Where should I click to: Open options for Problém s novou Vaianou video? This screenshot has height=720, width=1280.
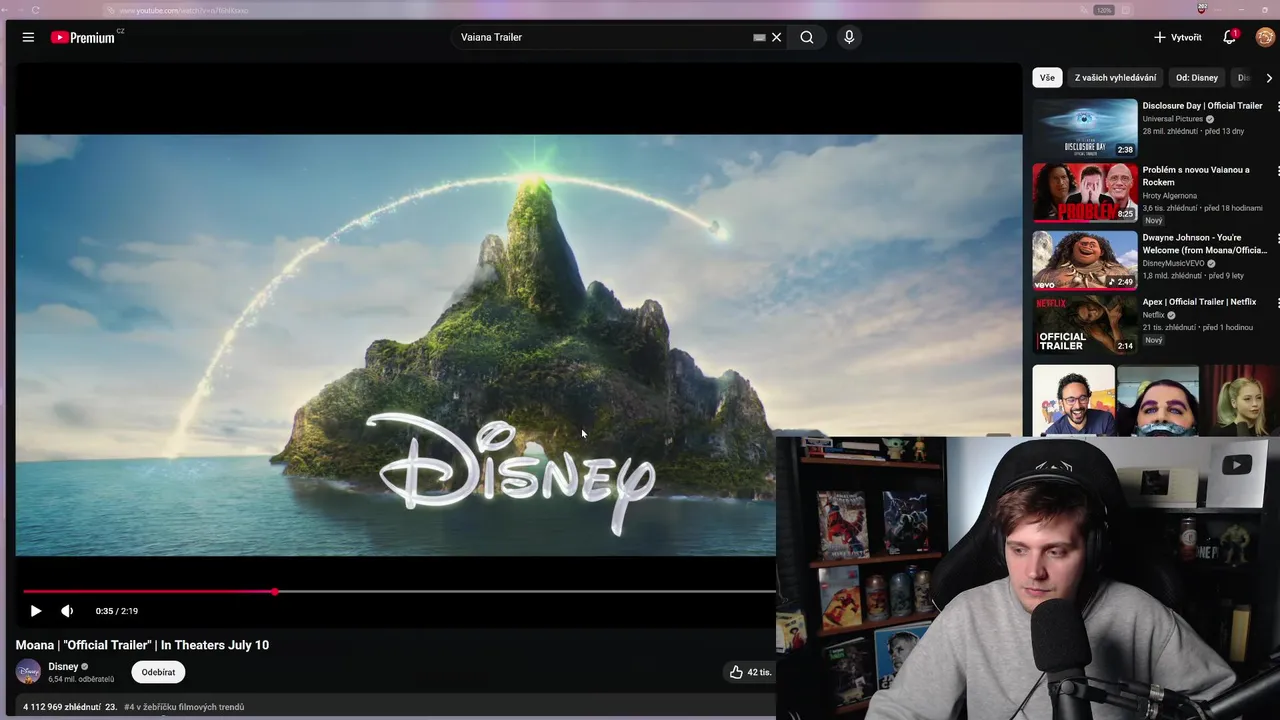[1277, 171]
